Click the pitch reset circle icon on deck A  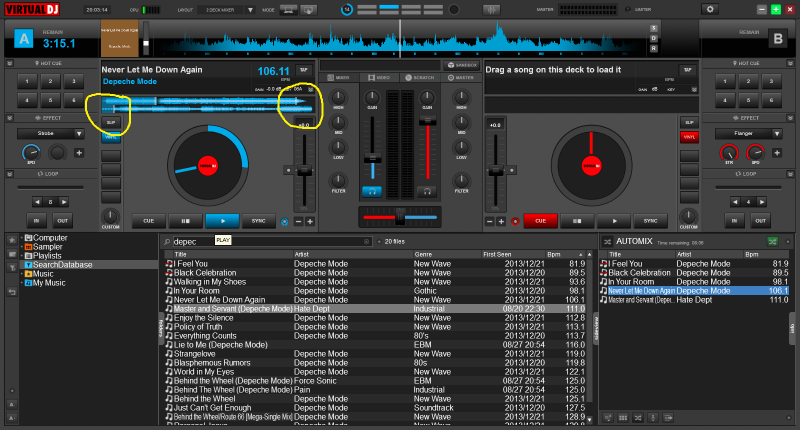[285, 221]
